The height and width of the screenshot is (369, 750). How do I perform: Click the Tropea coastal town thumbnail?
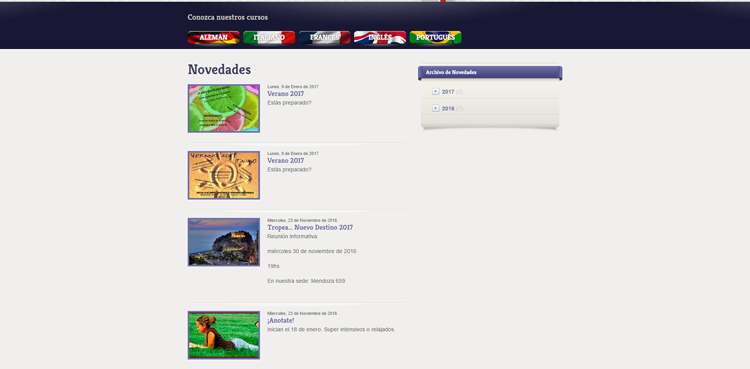pos(224,242)
